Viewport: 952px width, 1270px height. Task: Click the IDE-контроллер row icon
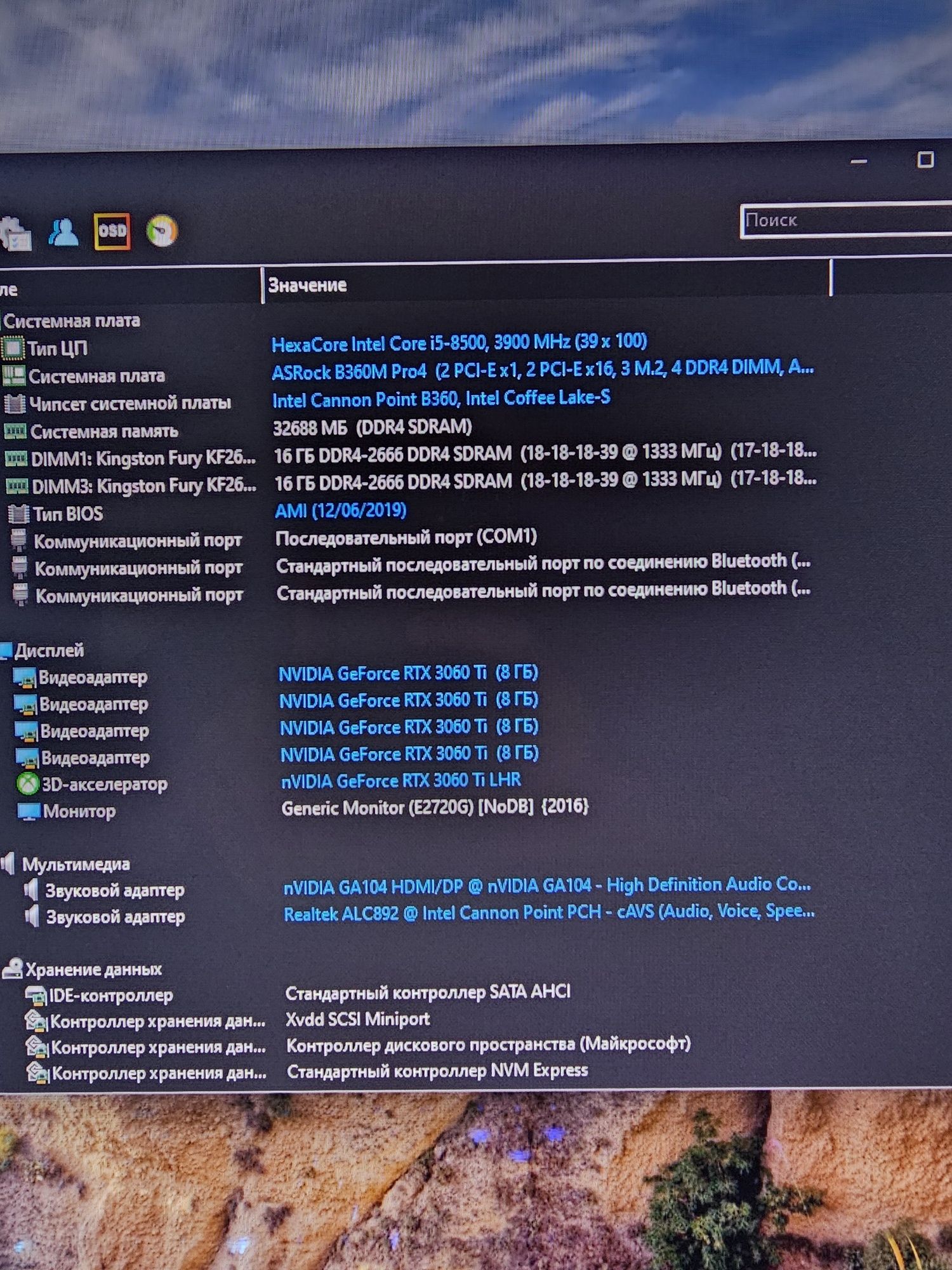(36, 995)
